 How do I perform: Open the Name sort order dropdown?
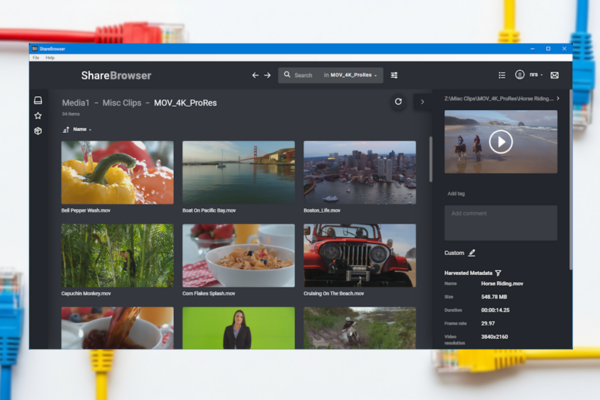(x=78, y=129)
